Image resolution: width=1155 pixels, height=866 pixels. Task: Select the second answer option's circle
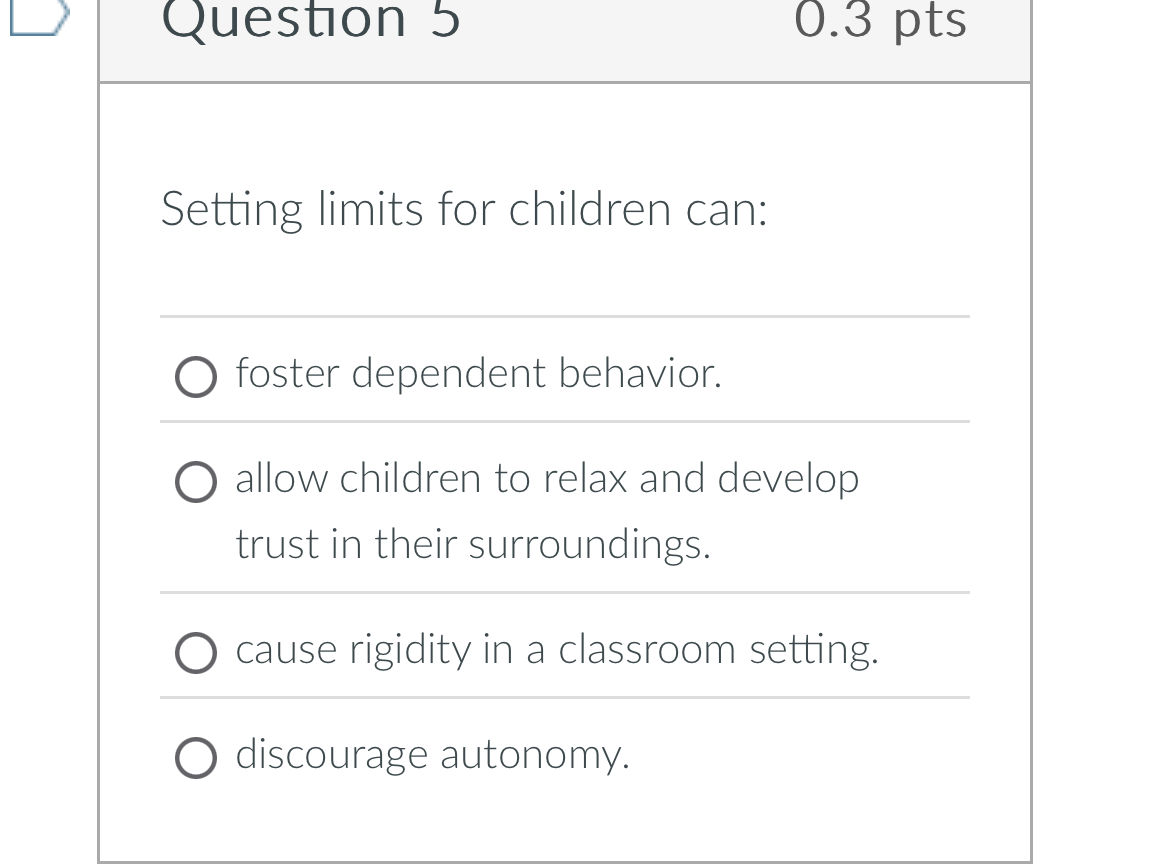click(x=197, y=483)
